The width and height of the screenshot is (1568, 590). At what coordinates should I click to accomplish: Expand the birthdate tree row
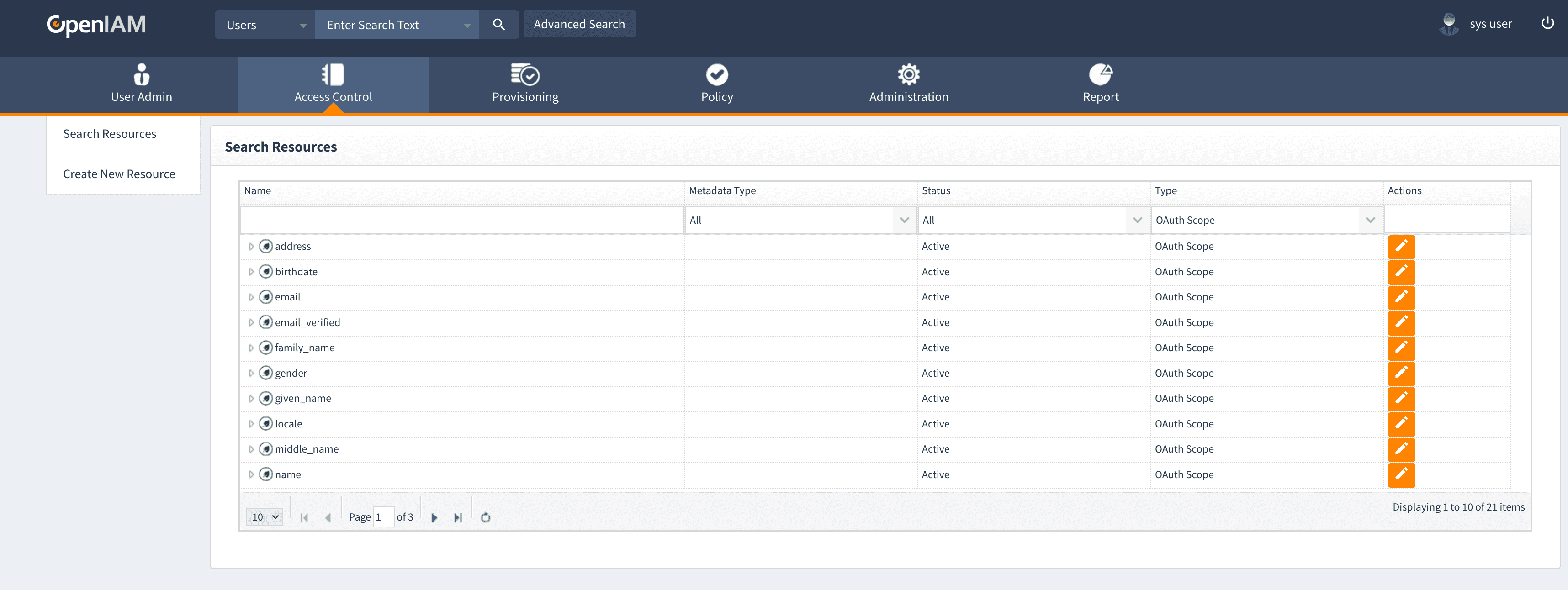coord(251,272)
